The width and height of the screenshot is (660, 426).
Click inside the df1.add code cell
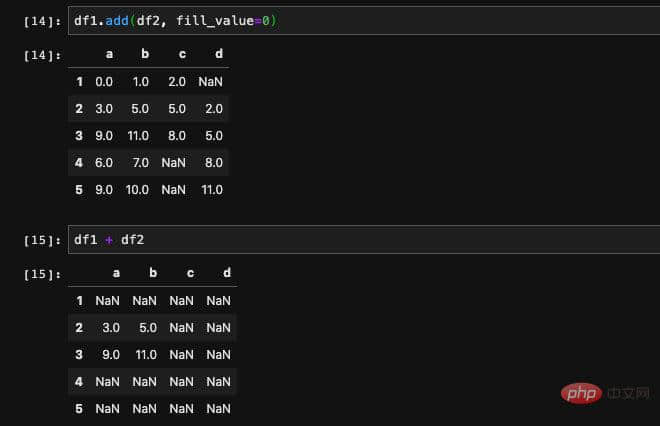[x=364, y=21]
